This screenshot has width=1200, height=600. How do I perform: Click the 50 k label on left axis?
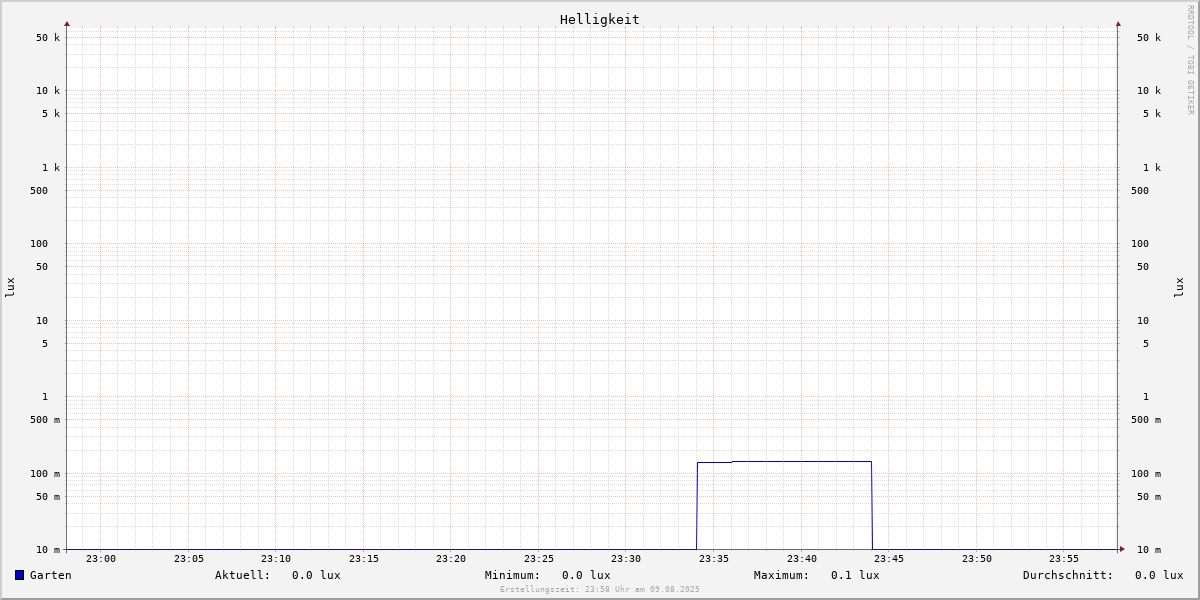48,38
